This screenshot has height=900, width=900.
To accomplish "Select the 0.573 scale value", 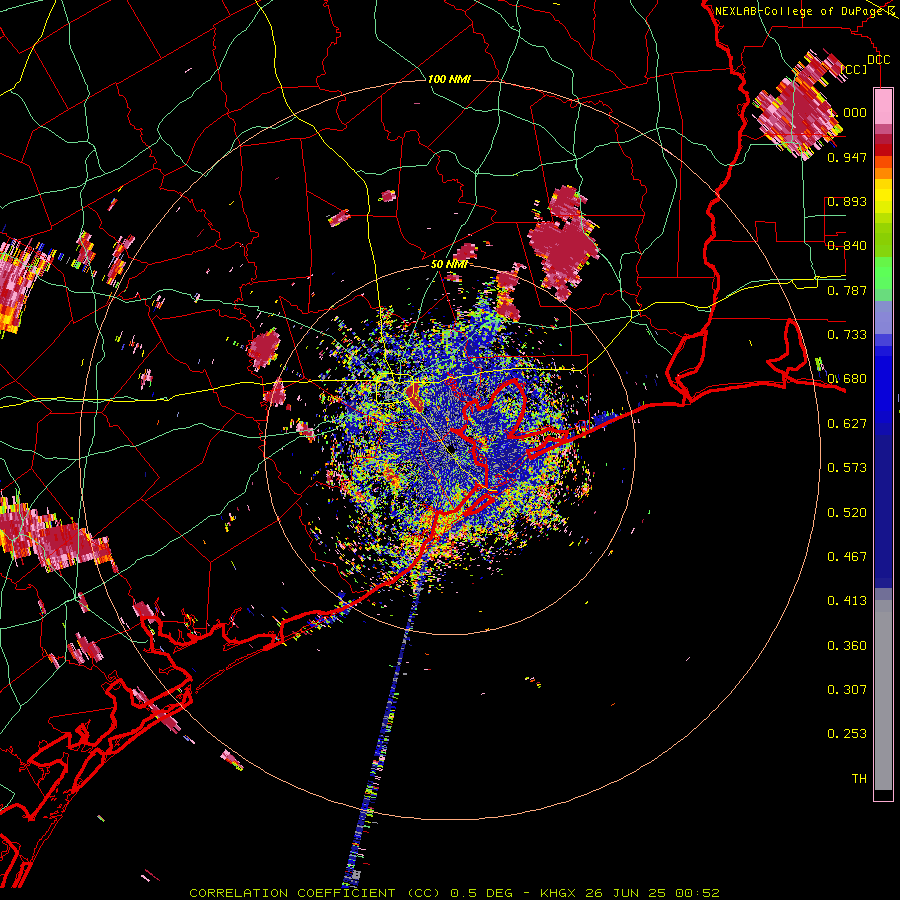I will [847, 468].
